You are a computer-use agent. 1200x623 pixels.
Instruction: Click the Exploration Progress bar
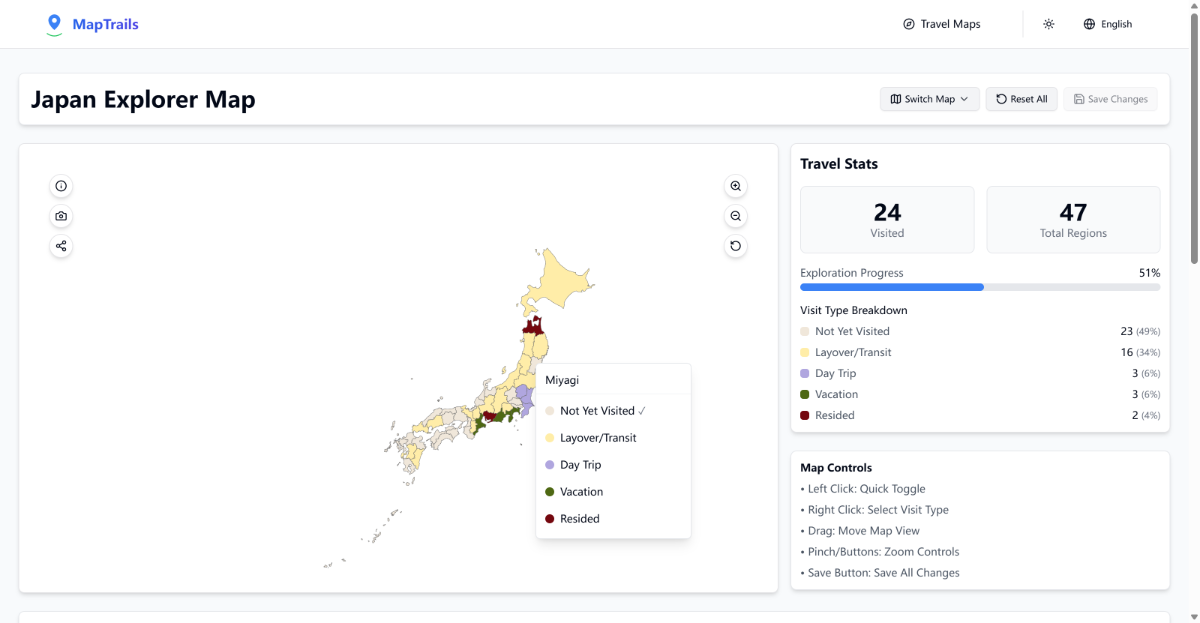click(x=980, y=287)
